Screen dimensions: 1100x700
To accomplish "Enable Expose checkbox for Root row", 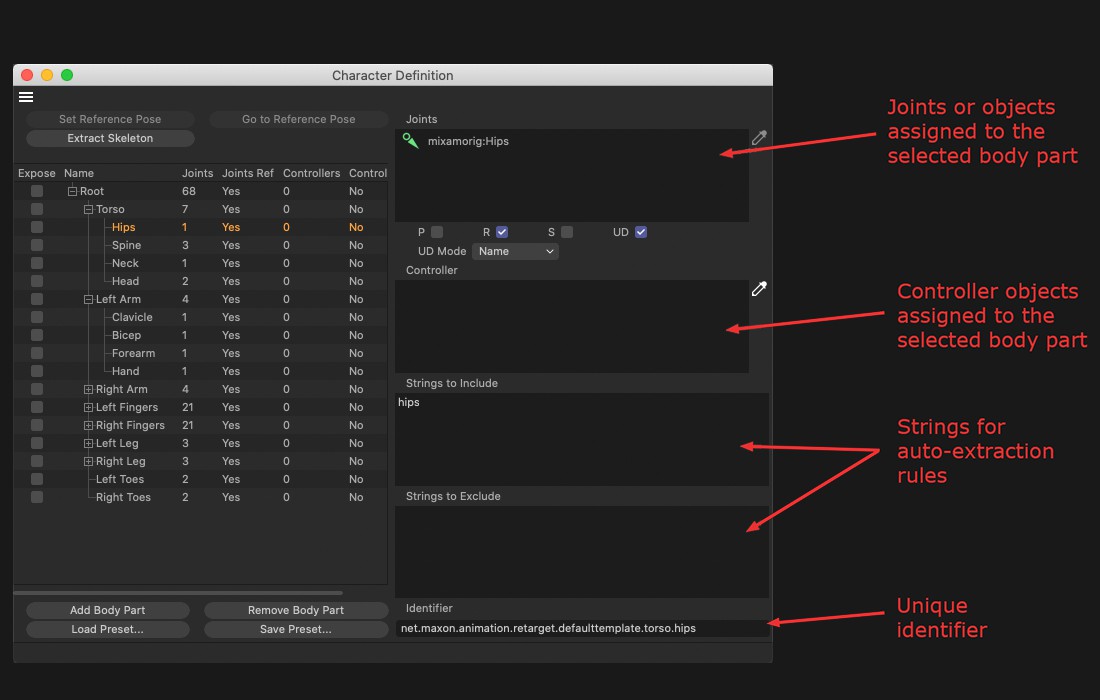I will click(x=37, y=191).
